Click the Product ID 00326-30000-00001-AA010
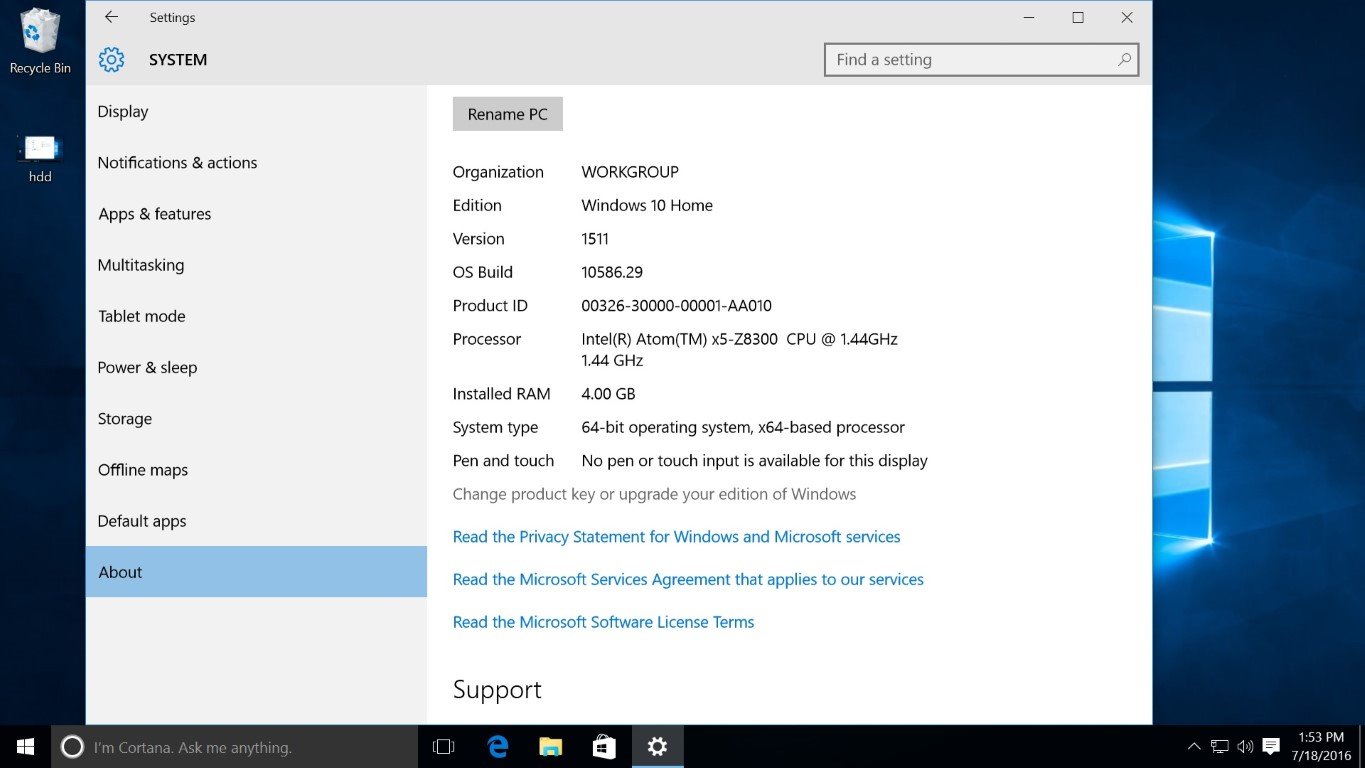Screen dimensions: 1365x768 [x=677, y=306]
